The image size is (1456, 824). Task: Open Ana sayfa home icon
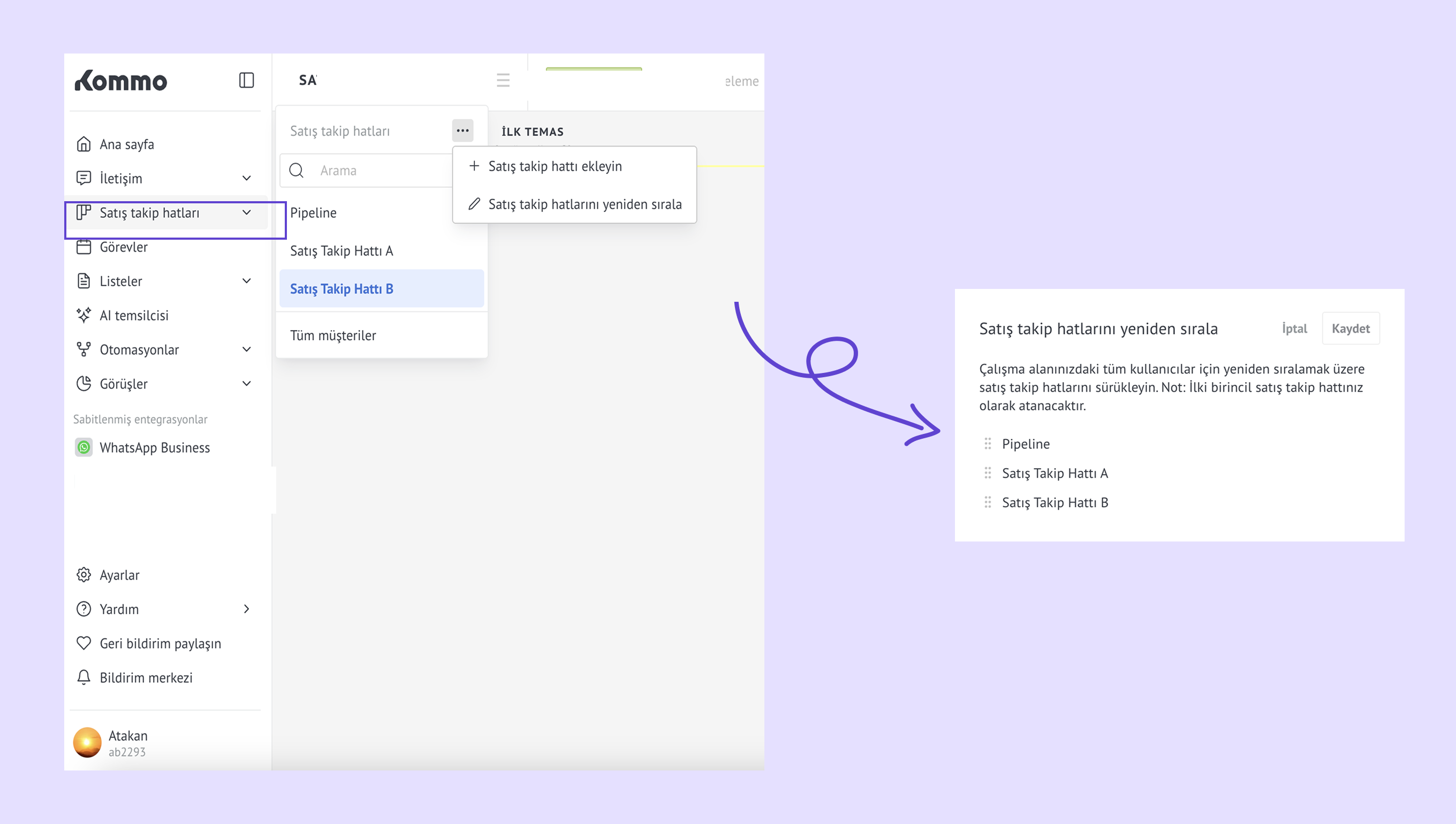coord(84,144)
